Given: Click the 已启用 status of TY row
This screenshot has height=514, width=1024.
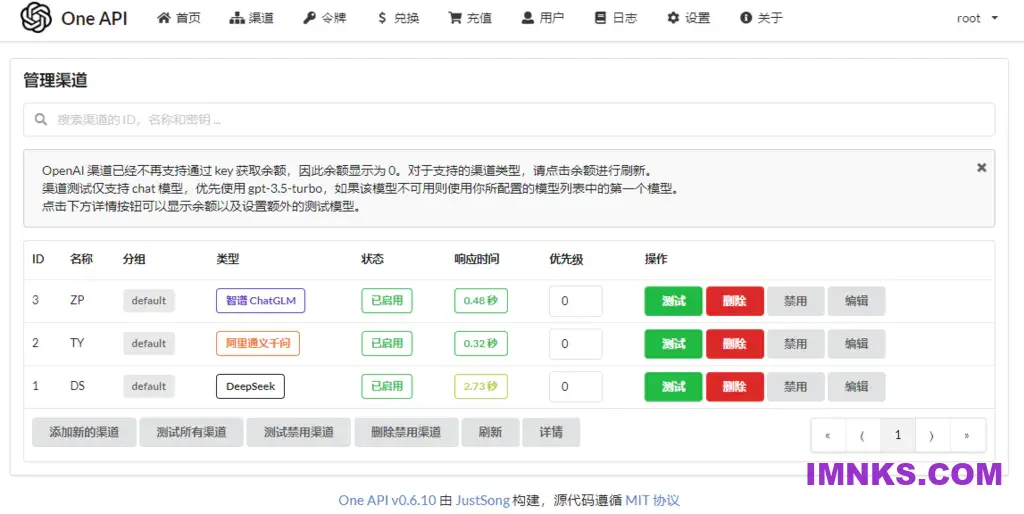Looking at the screenshot, I should 387,344.
